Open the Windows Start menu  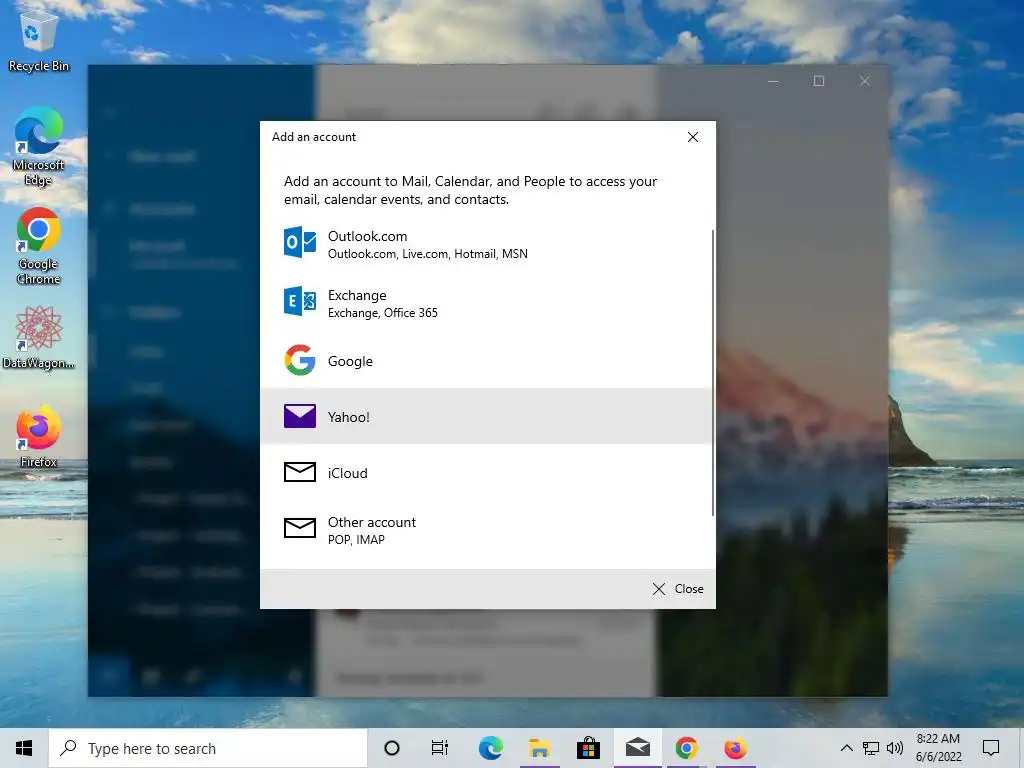pos(24,748)
